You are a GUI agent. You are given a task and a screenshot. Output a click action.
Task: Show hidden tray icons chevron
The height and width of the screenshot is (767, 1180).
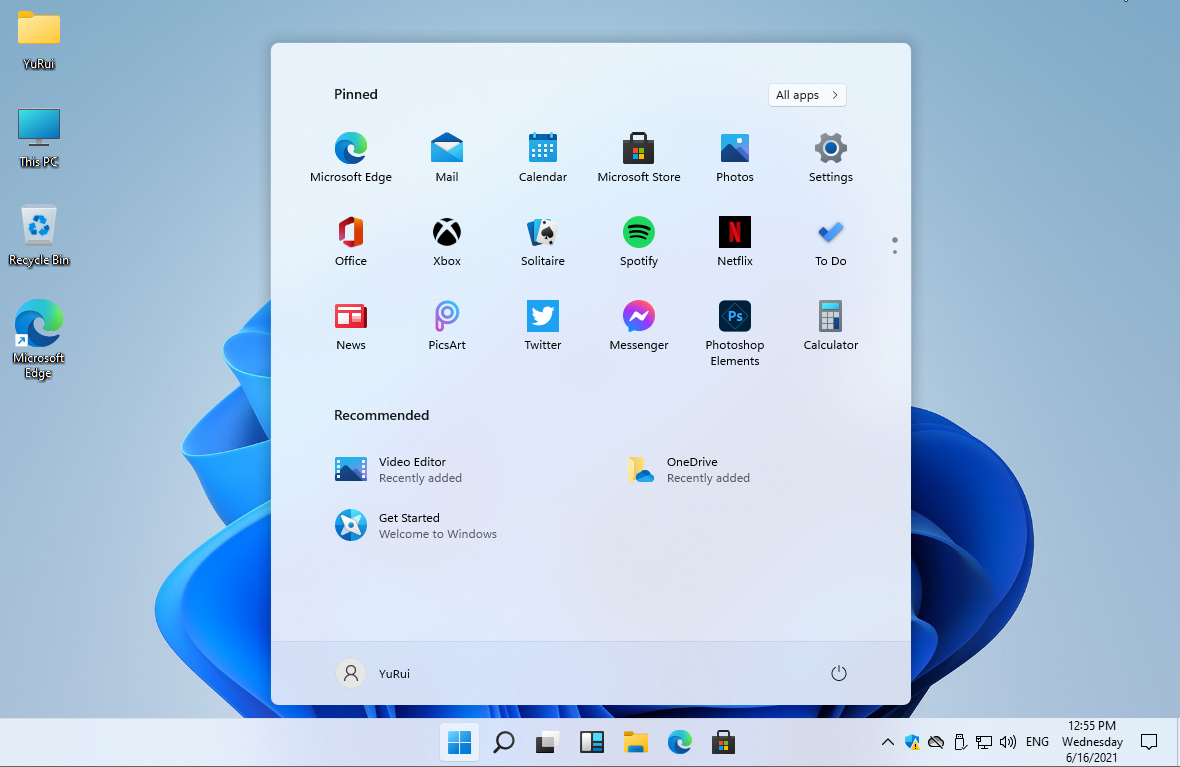tap(888, 742)
